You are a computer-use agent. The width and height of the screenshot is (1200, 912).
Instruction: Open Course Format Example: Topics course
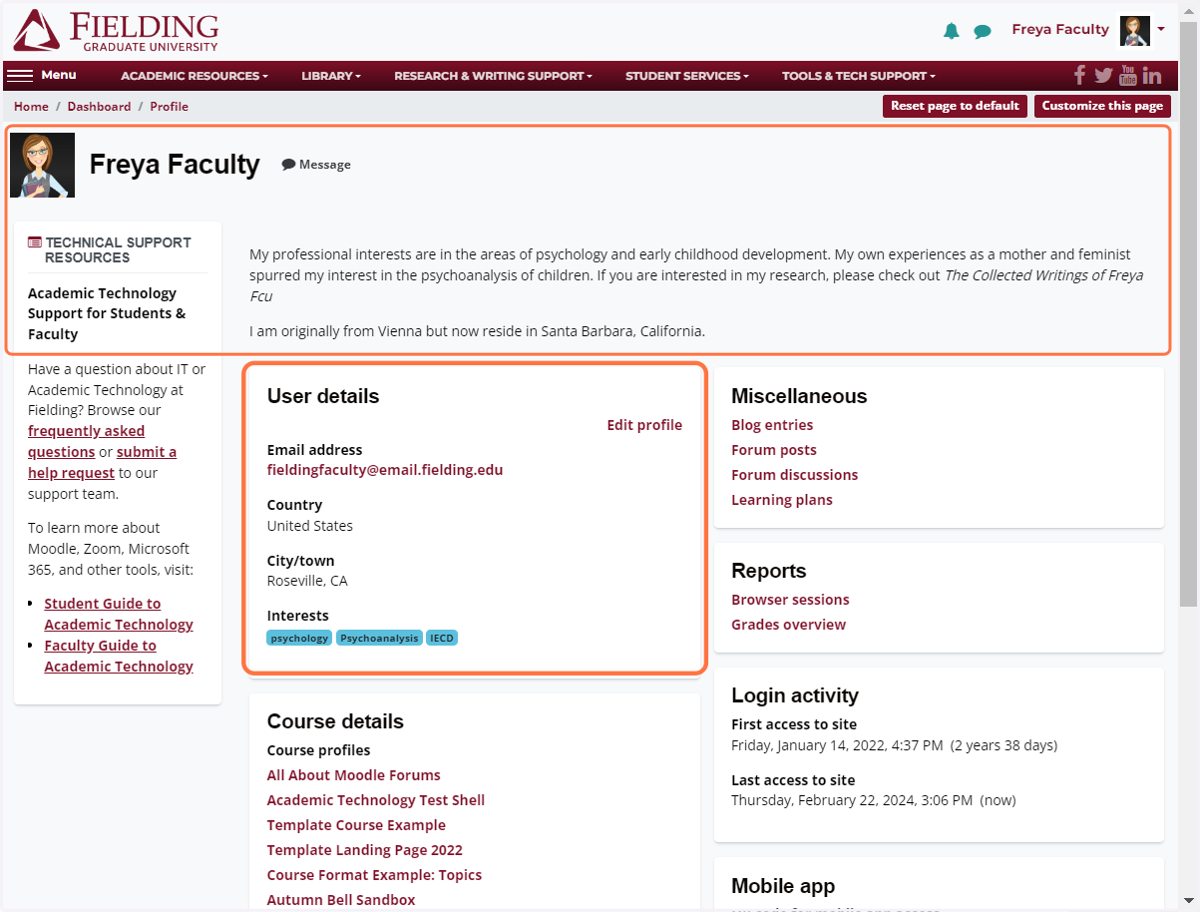coord(374,875)
